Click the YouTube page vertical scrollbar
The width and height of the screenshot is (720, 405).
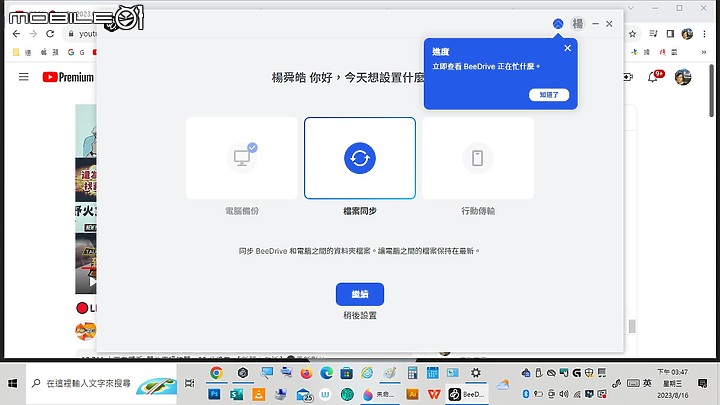click(712, 90)
